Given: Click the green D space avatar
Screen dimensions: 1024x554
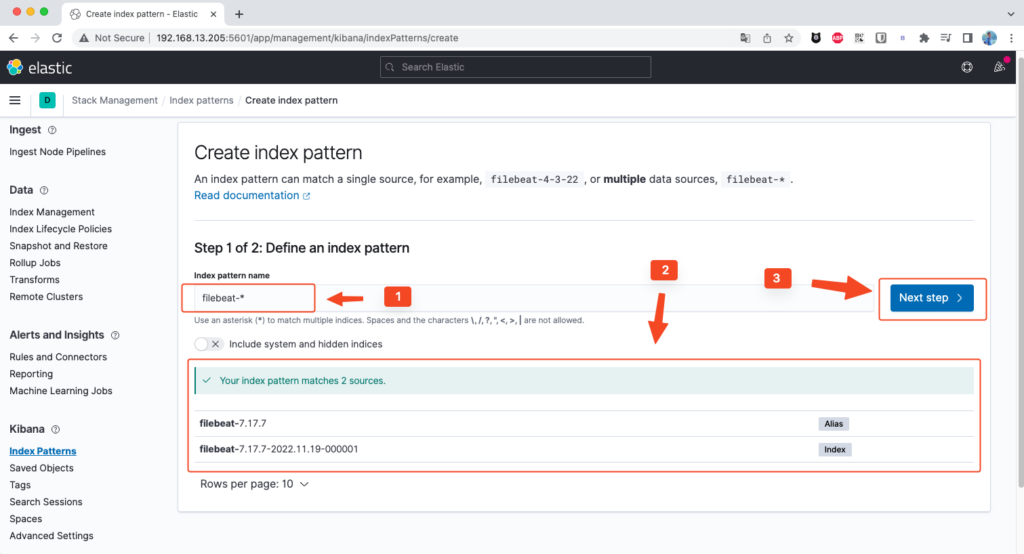Looking at the screenshot, I should coord(47,100).
